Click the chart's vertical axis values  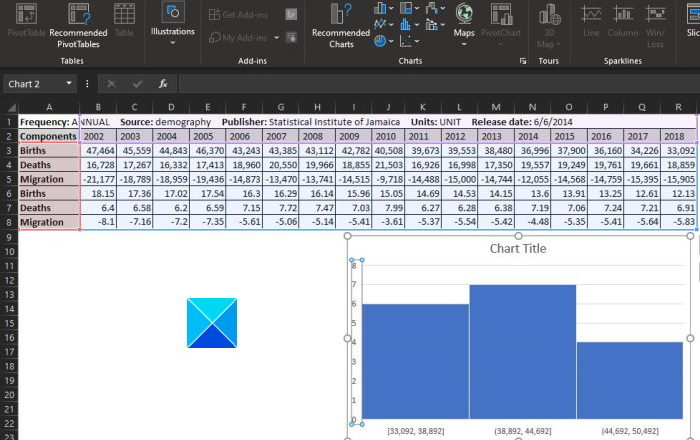[355, 343]
